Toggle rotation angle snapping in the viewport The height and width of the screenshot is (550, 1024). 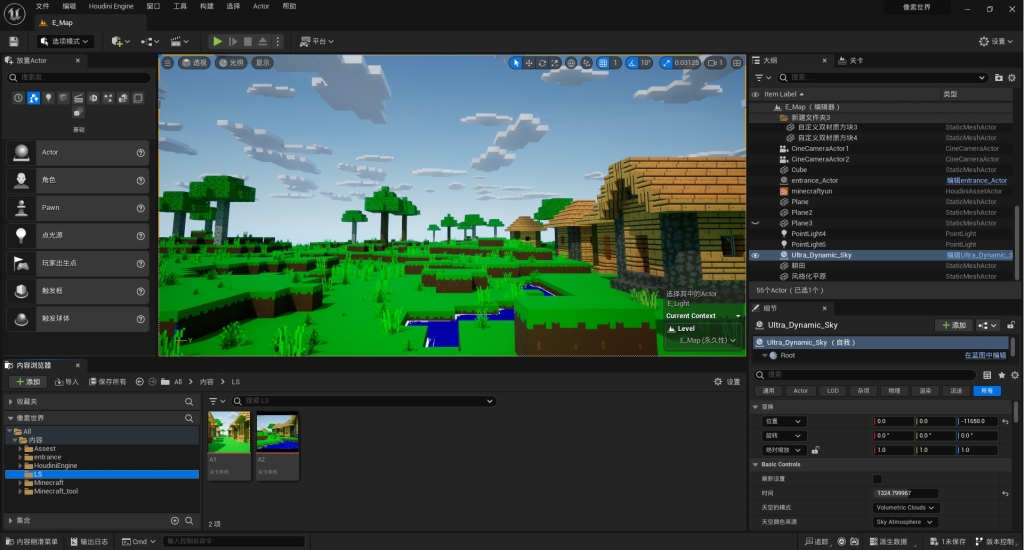pyautogui.click(x=632, y=63)
